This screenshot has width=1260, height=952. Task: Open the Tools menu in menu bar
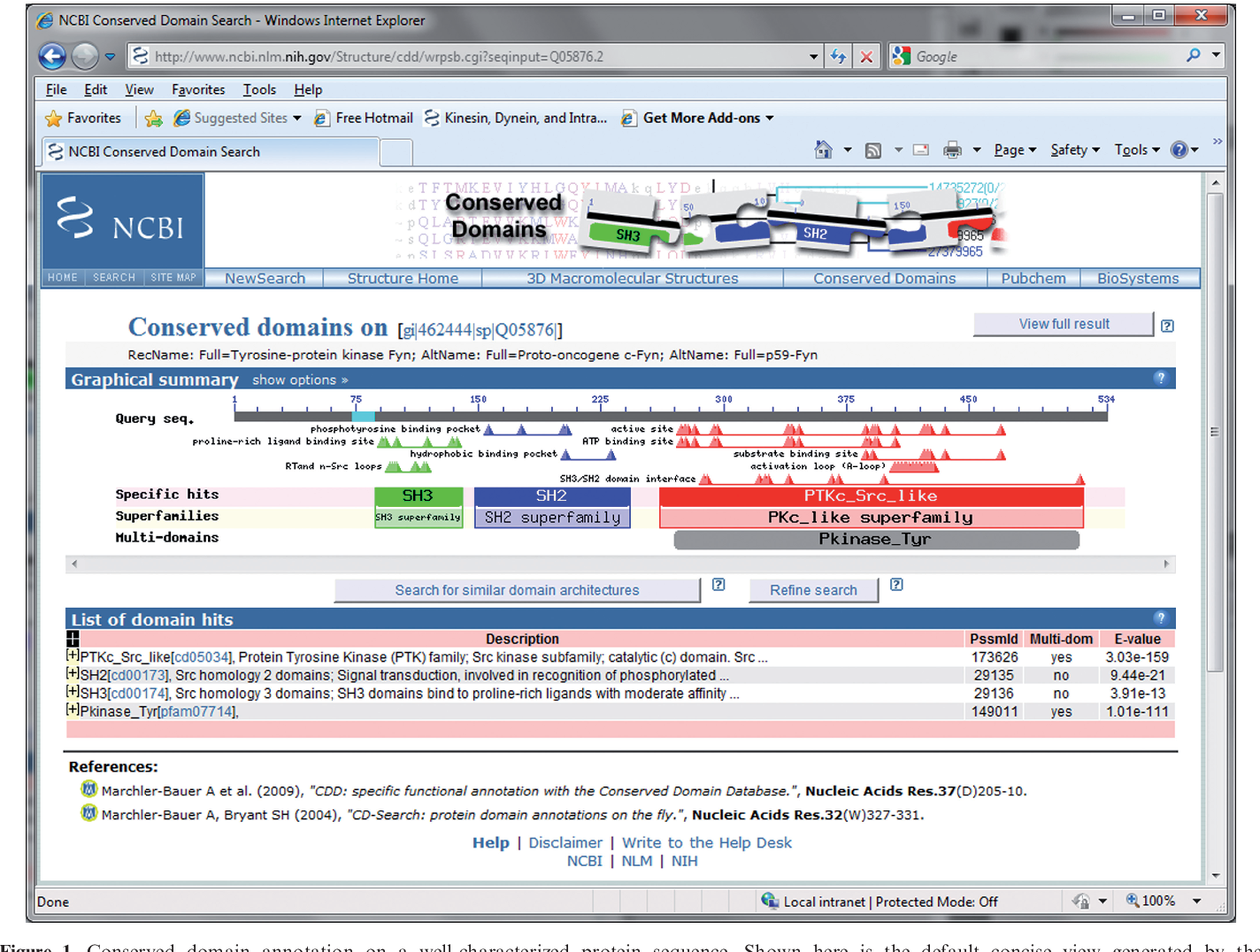click(x=259, y=89)
